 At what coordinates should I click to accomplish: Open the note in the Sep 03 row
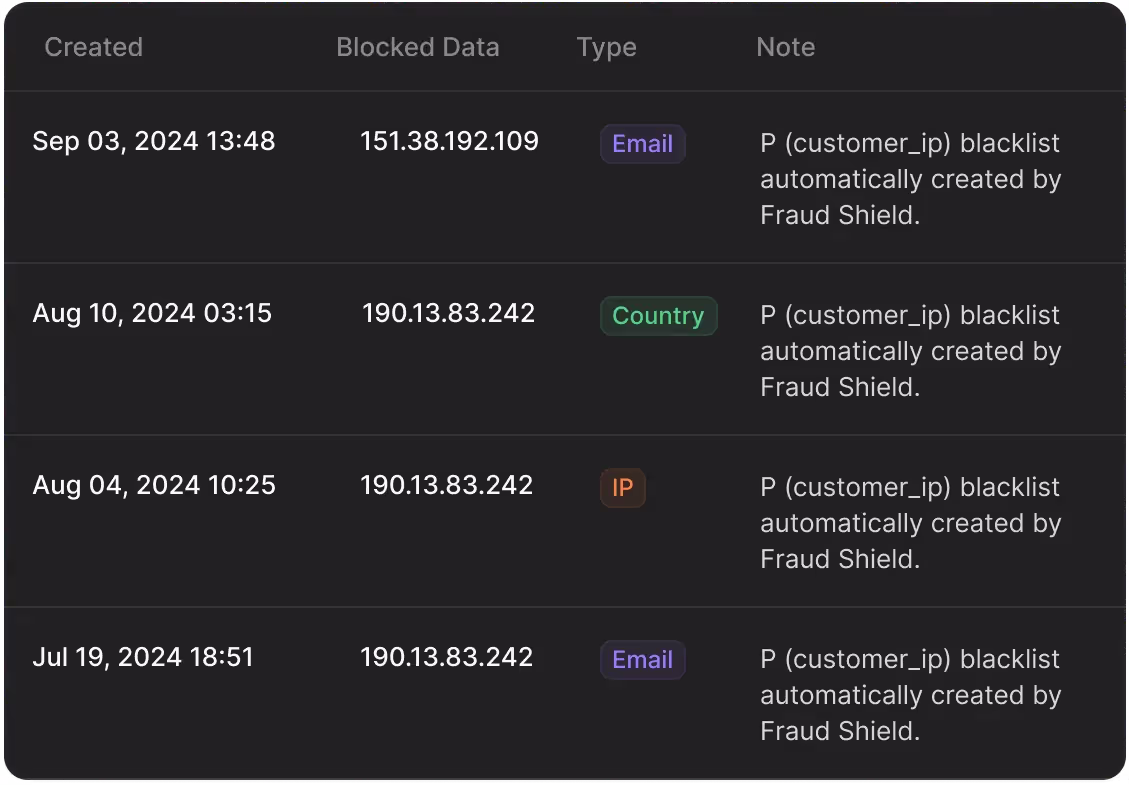point(909,180)
